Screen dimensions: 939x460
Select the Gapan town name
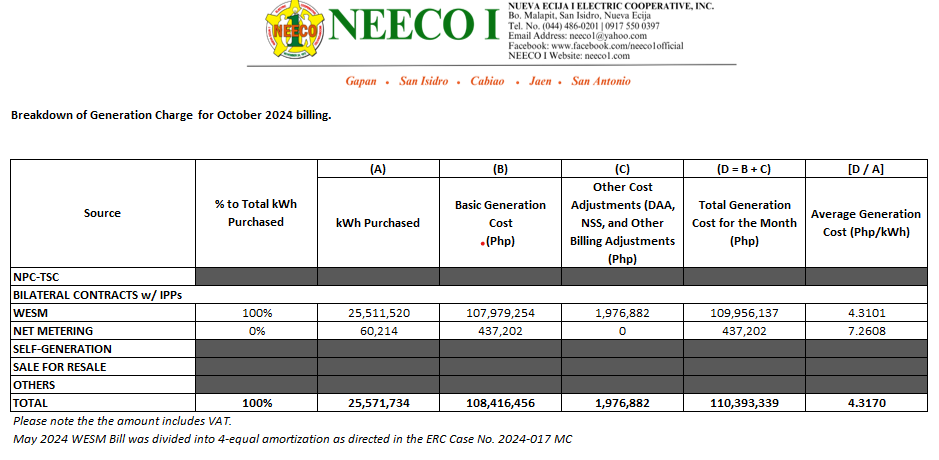point(362,80)
